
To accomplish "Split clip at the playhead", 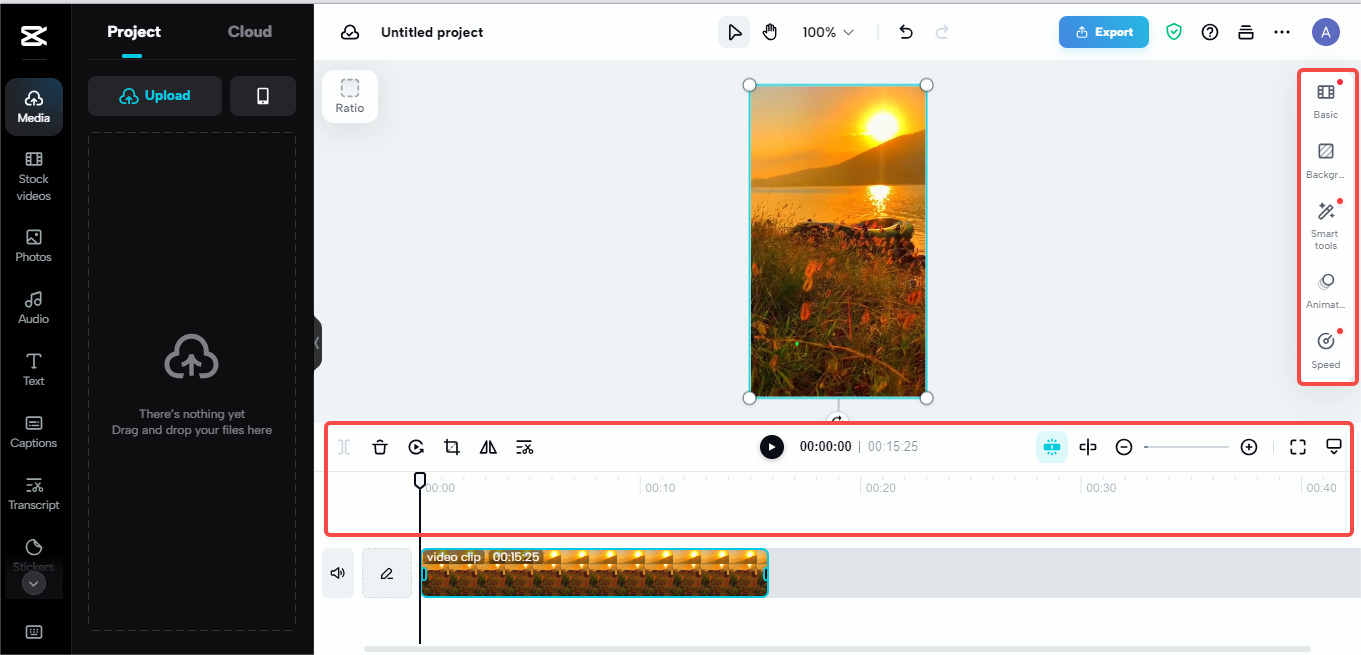I will (344, 447).
